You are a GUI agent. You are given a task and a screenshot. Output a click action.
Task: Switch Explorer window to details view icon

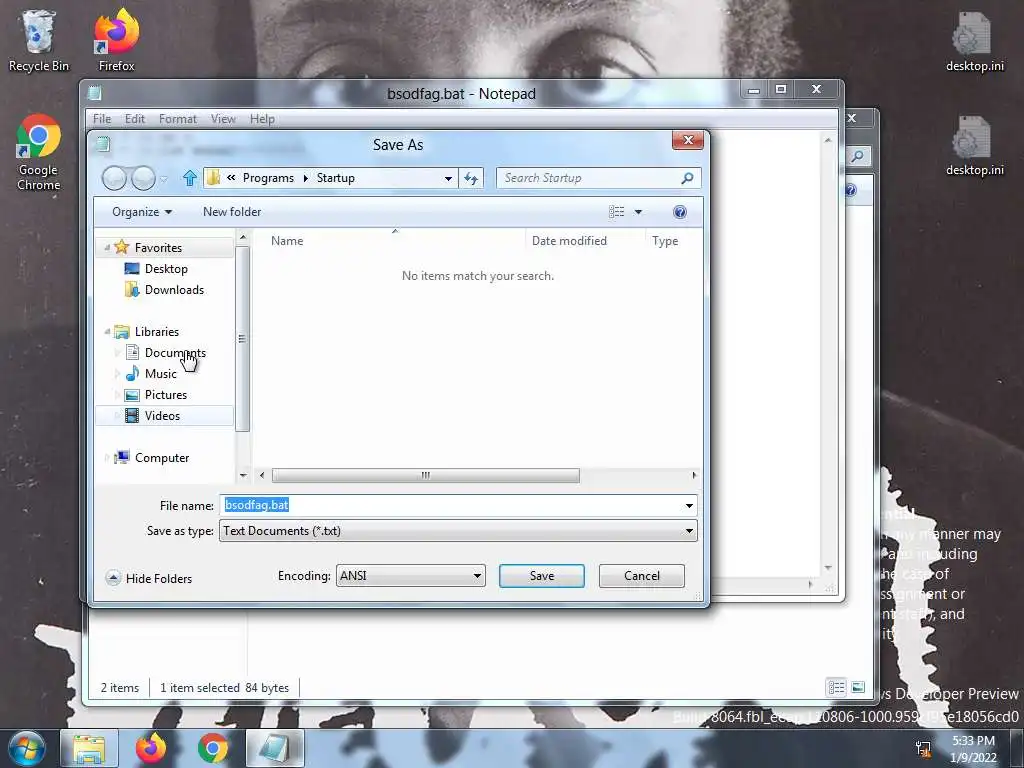point(837,687)
